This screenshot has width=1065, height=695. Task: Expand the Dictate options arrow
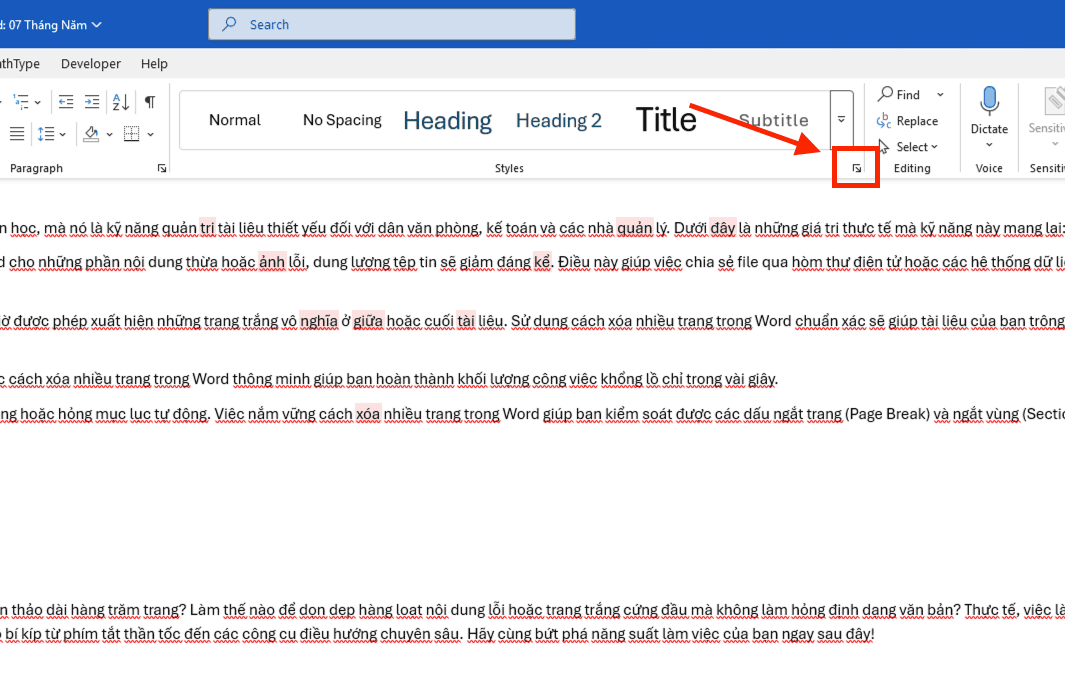tap(989, 145)
